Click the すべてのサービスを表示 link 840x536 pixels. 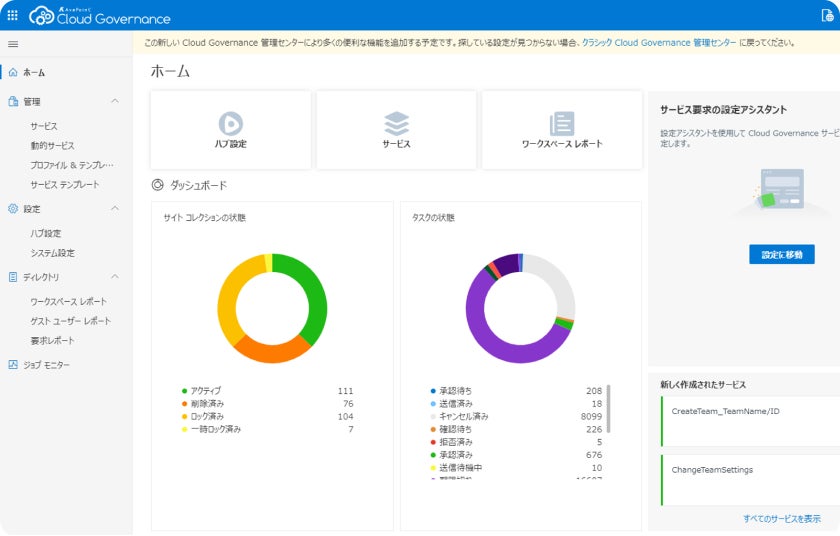coord(781,518)
